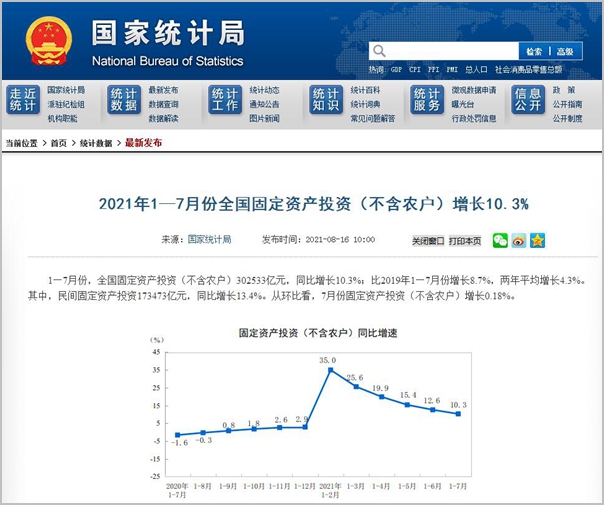Open the 统计工作 navigation block
The image size is (604, 505).
pyautogui.click(x=225, y=100)
